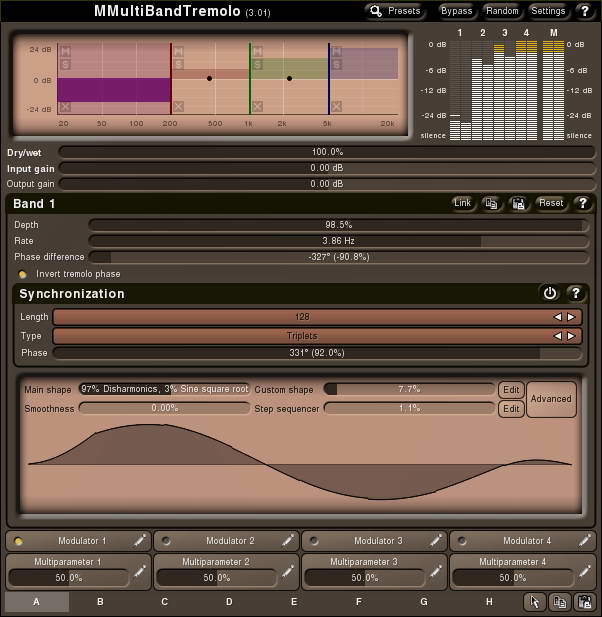Toggle Modulator 2 enable LED
The image size is (602, 617).
166,541
